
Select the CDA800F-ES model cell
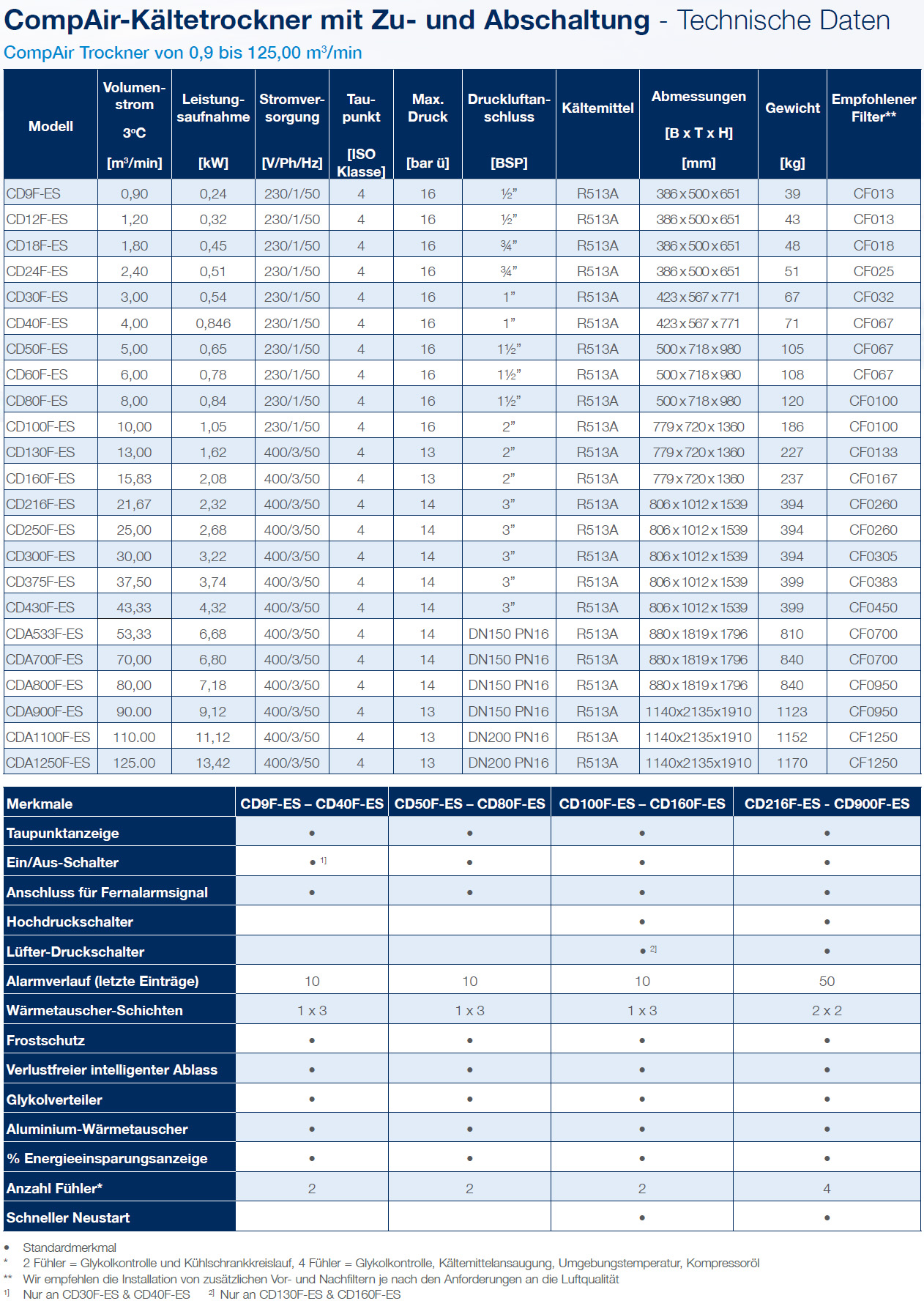pos(45,685)
